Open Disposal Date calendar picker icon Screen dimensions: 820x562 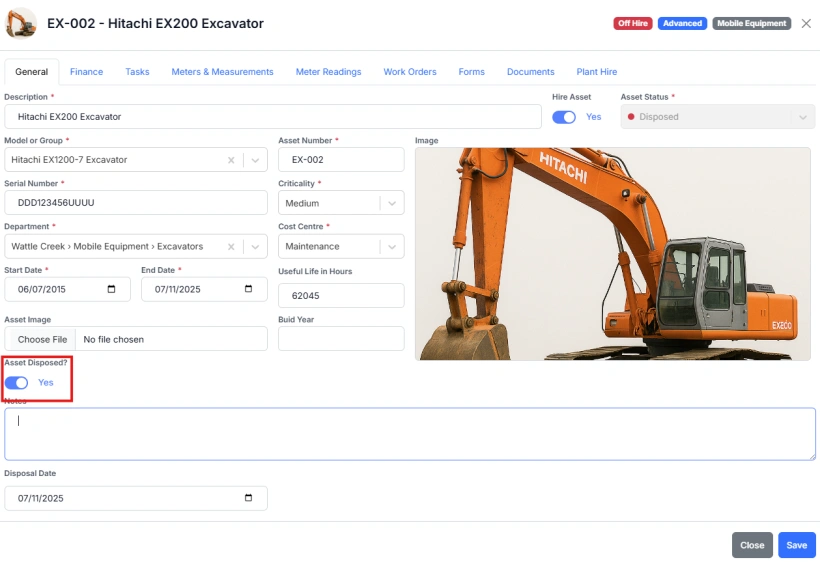(248, 498)
